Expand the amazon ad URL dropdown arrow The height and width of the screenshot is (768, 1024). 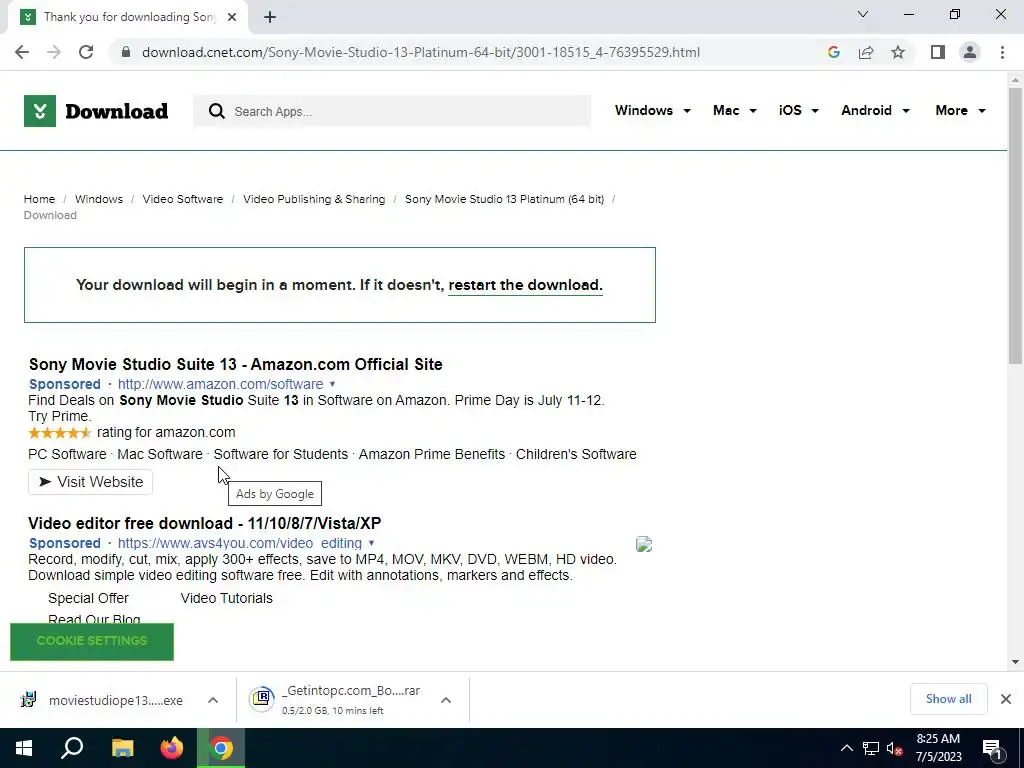point(332,384)
